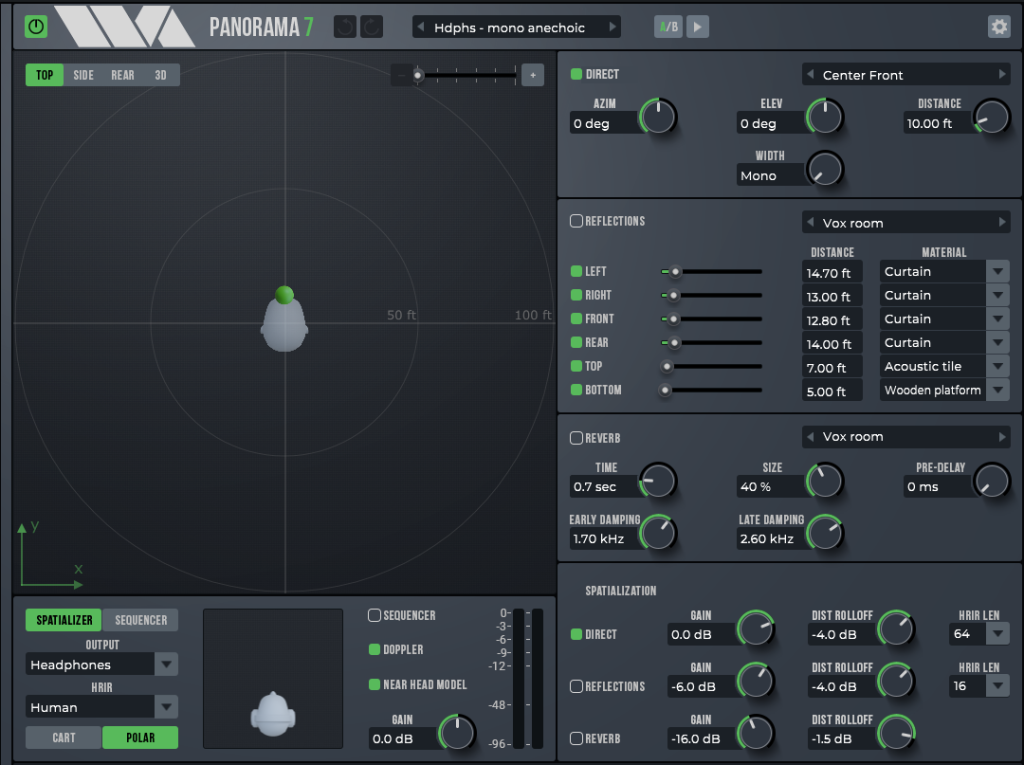
Task: Enable the SEQUENCER checkbox
Action: tap(374, 615)
